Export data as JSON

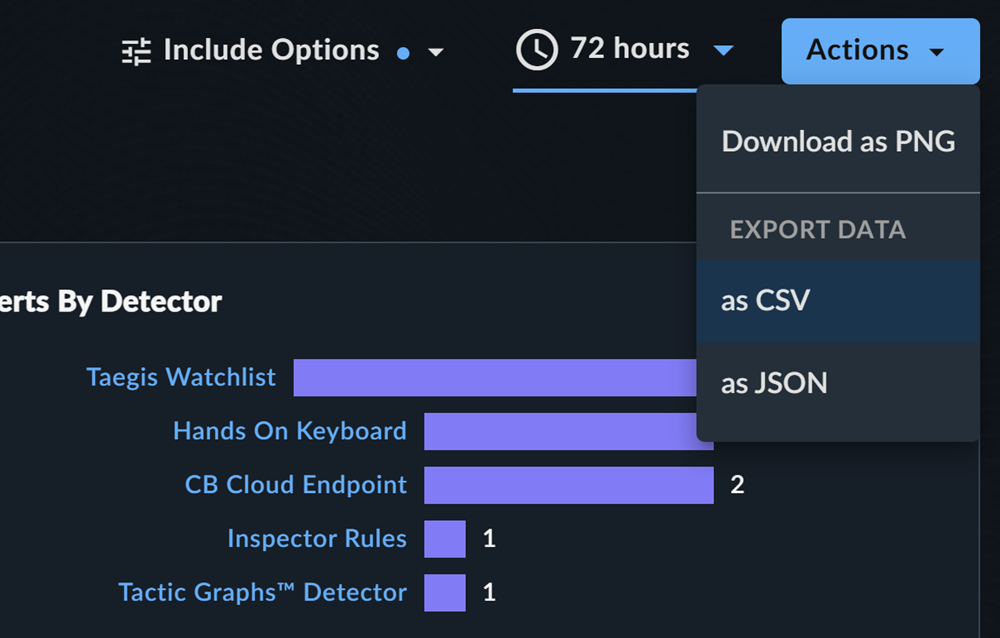[x=838, y=384]
